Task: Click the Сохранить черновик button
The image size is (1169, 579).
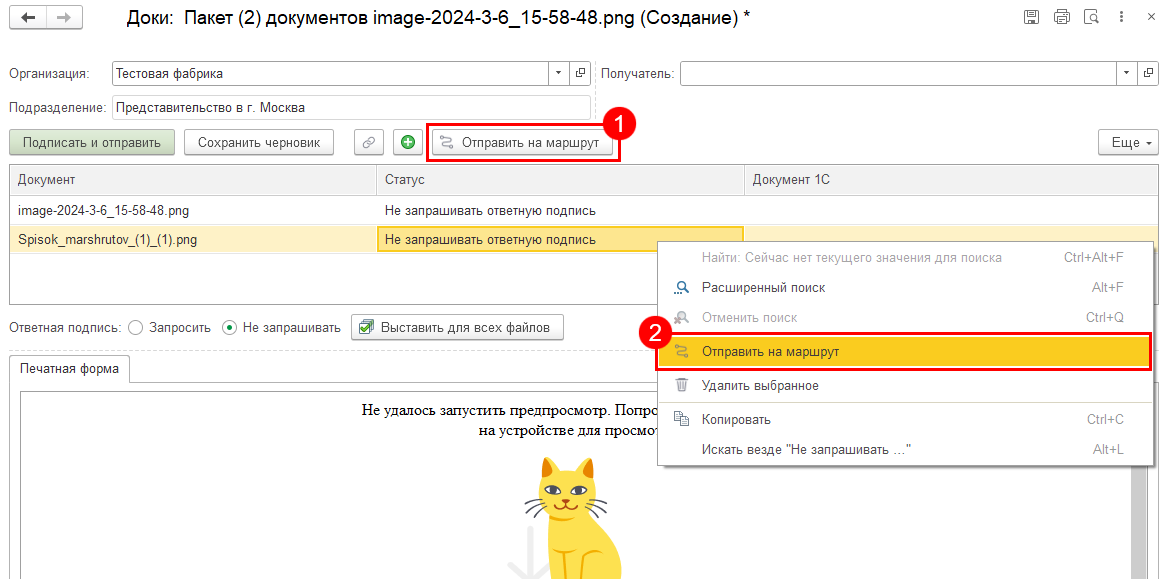Action: click(258, 143)
